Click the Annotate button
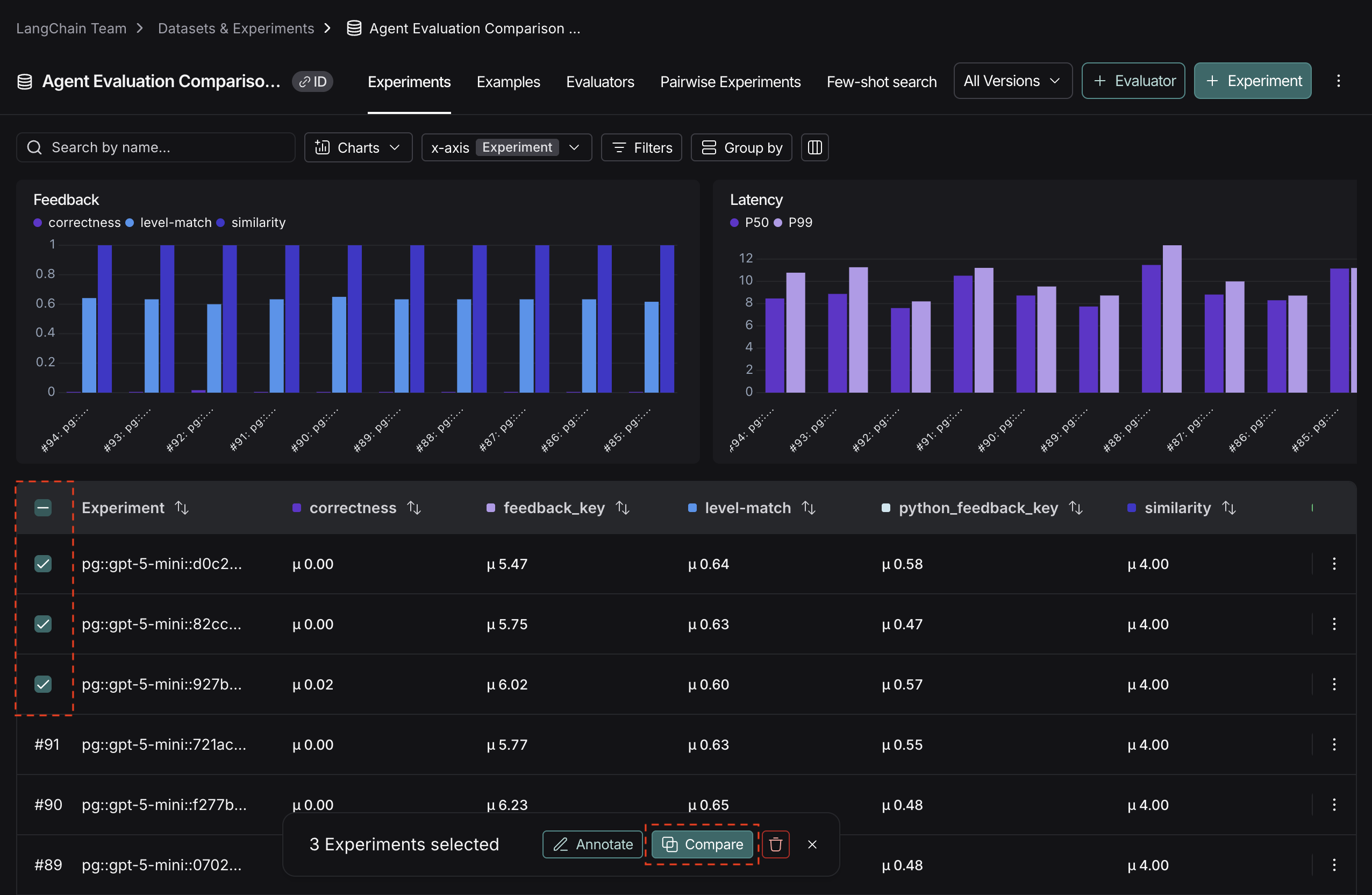Viewport: 1372px width, 895px height. (x=592, y=844)
